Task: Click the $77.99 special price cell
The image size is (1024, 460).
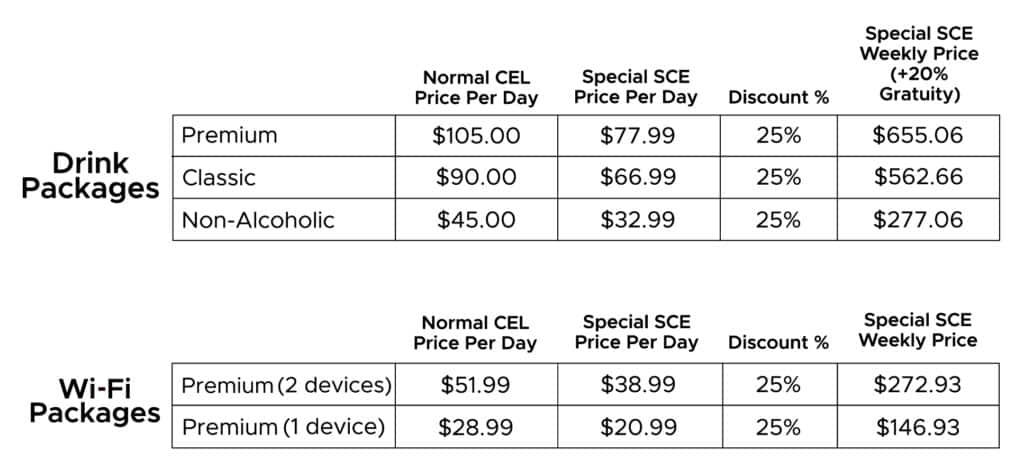Action: click(x=638, y=135)
